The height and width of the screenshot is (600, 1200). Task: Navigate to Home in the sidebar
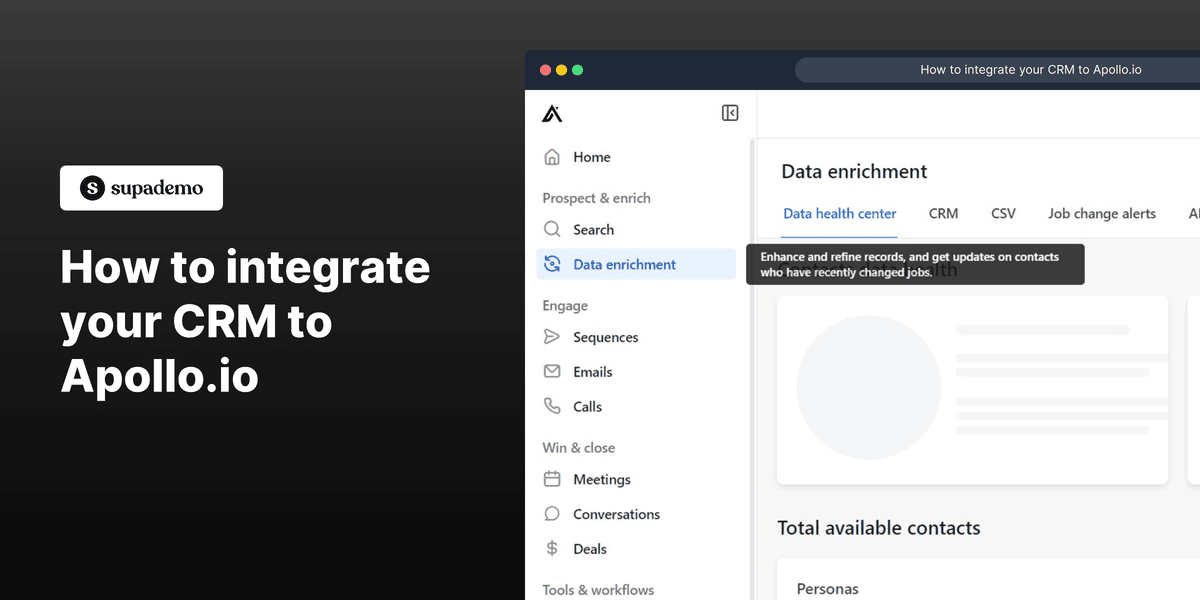tap(592, 157)
